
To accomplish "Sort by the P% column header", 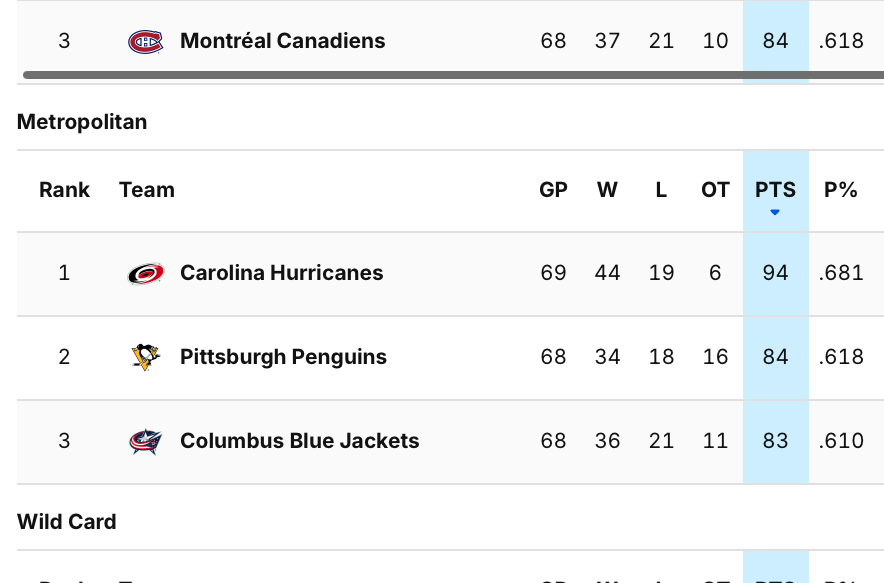I will tap(841, 190).
